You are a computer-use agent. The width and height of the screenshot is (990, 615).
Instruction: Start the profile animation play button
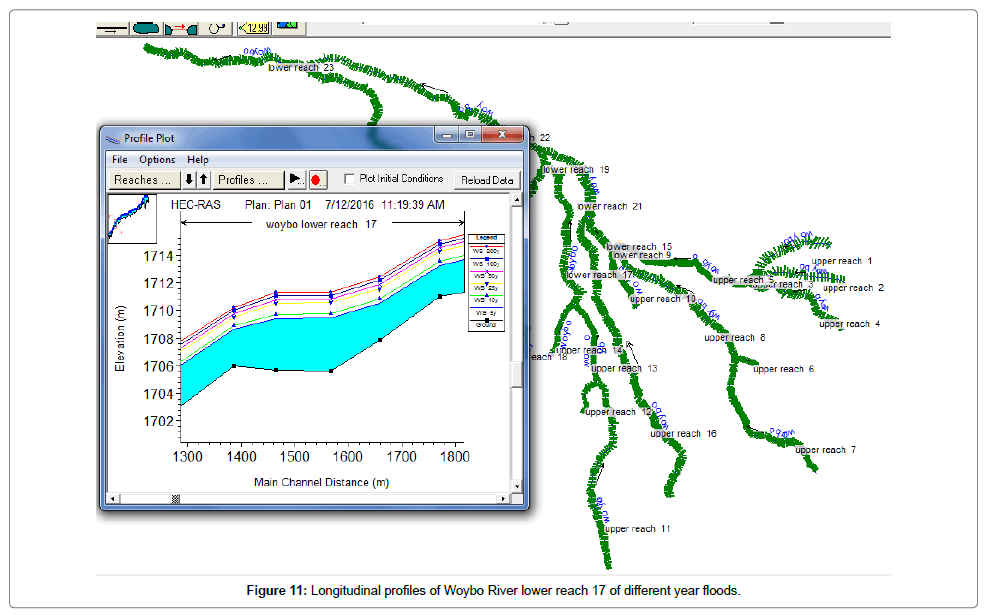pyautogui.click(x=296, y=180)
